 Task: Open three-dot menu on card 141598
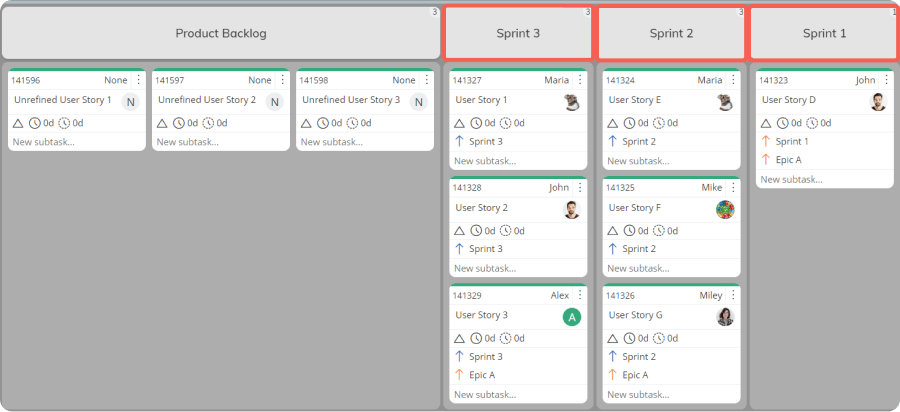coord(426,80)
